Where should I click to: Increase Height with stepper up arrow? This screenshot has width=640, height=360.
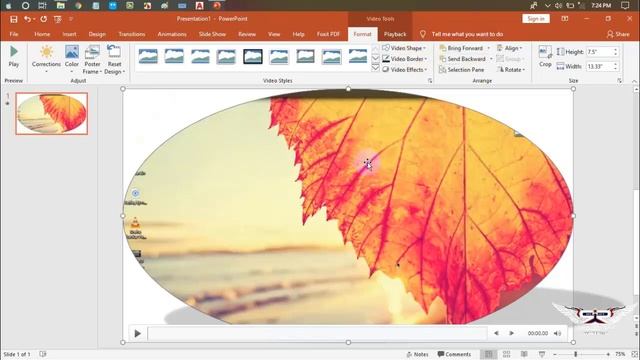tap(616, 49)
